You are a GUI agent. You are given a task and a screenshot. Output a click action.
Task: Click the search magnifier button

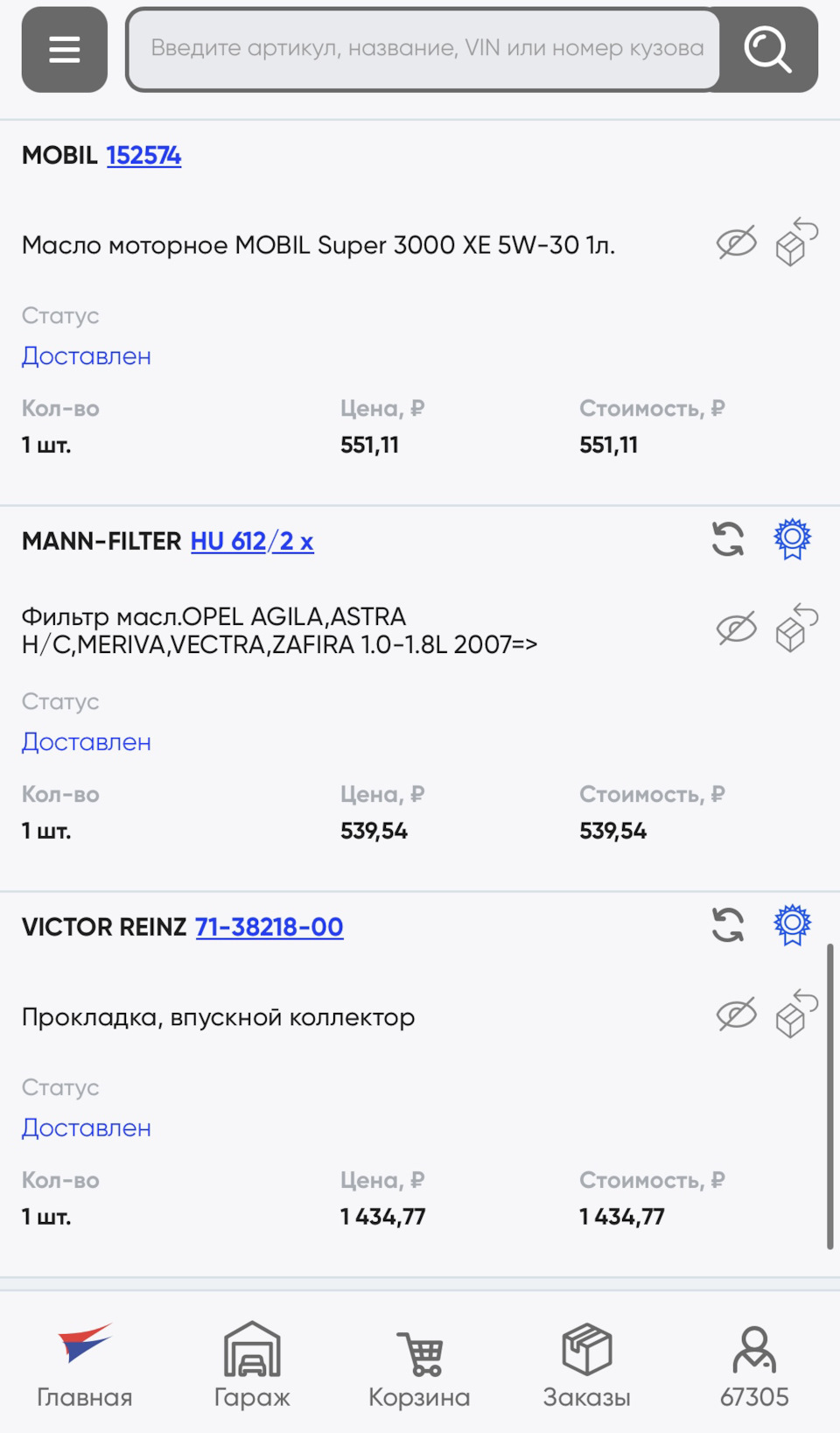pyautogui.click(x=767, y=50)
